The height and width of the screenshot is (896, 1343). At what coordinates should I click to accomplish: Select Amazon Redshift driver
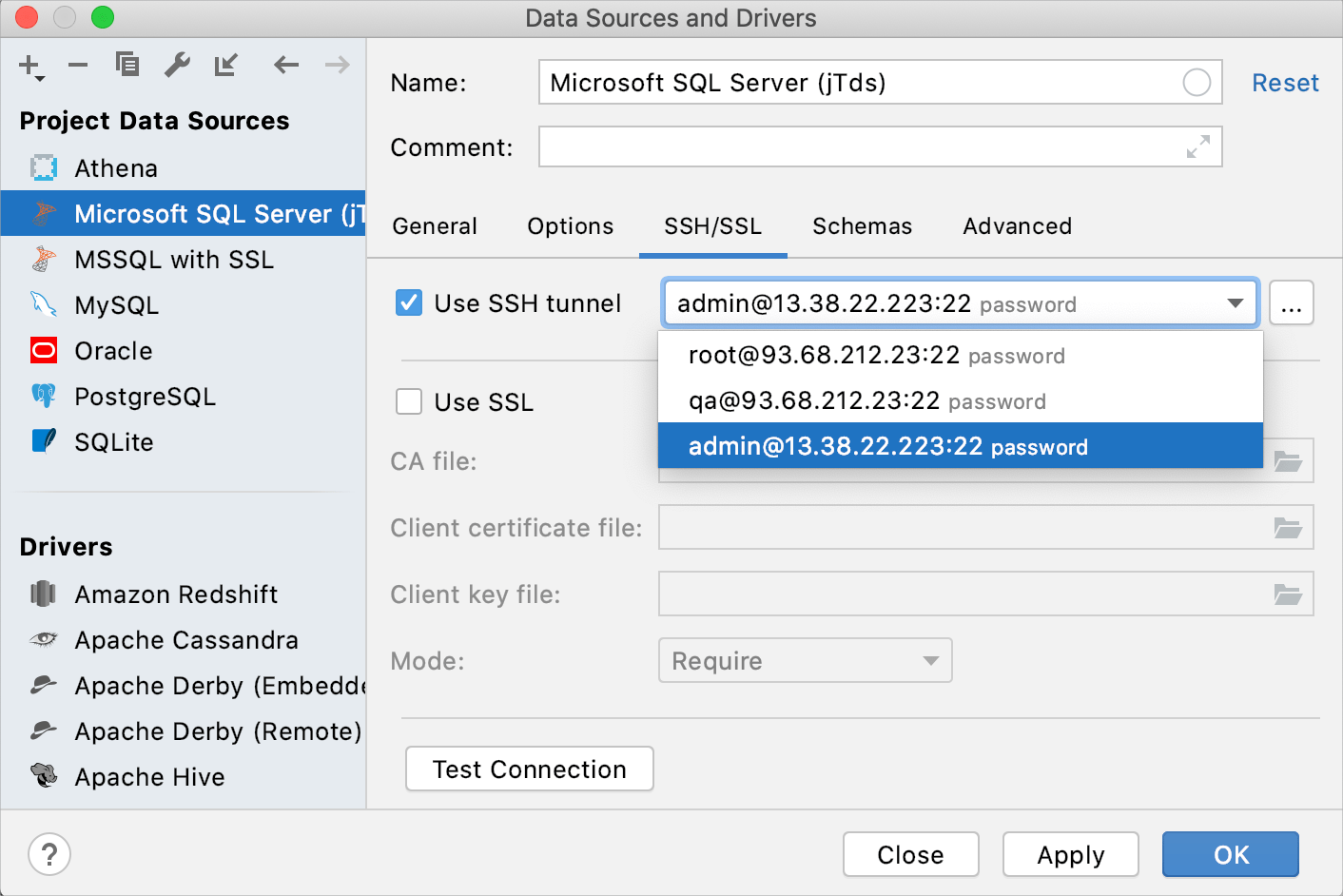click(183, 594)
